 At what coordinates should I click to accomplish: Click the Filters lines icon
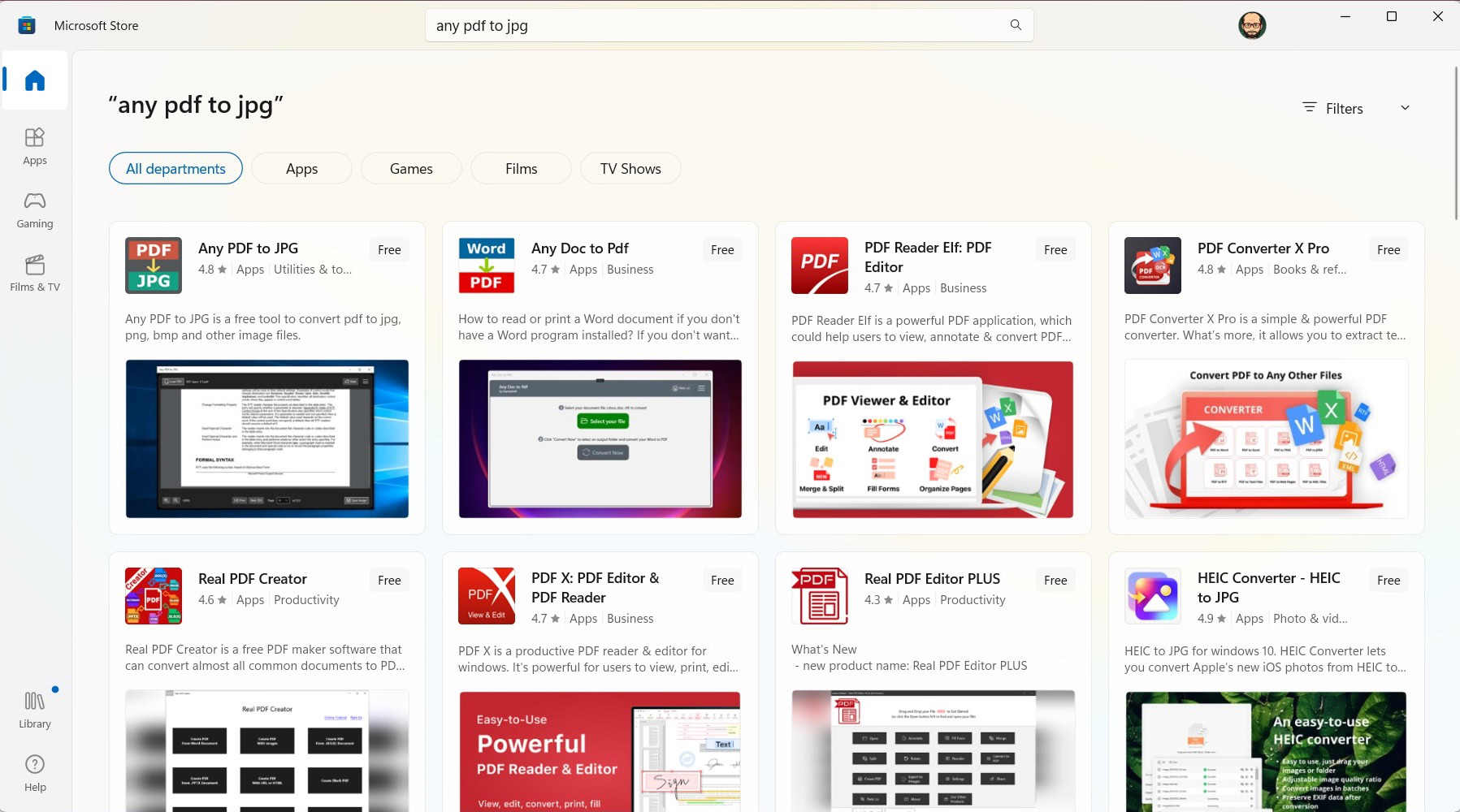(1310, 107)
